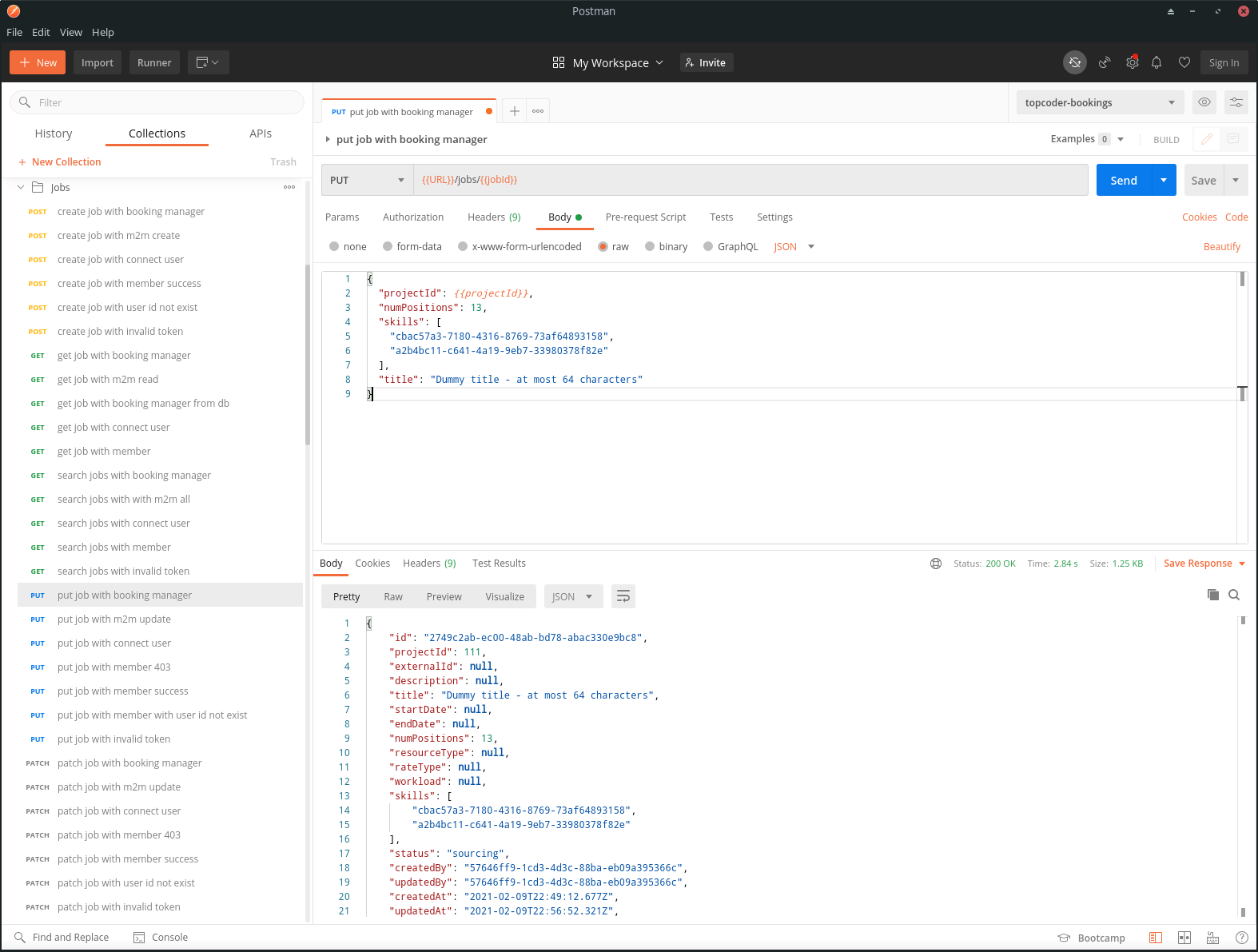Expand the request name description triangle
The height and width of the screenshot is (952, 1258).
point(328,139)
